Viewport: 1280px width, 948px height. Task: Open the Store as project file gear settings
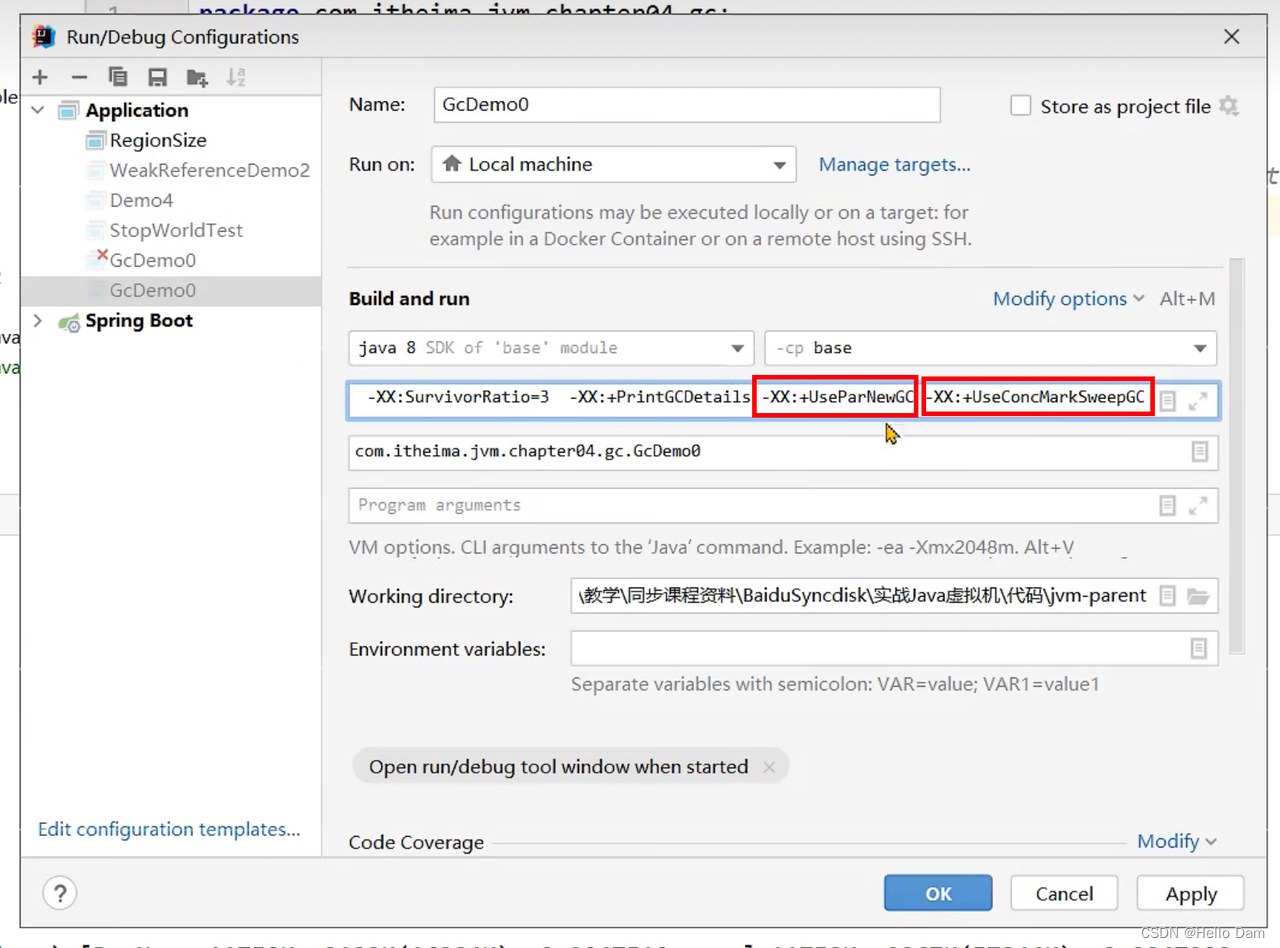pos(1229,106)
